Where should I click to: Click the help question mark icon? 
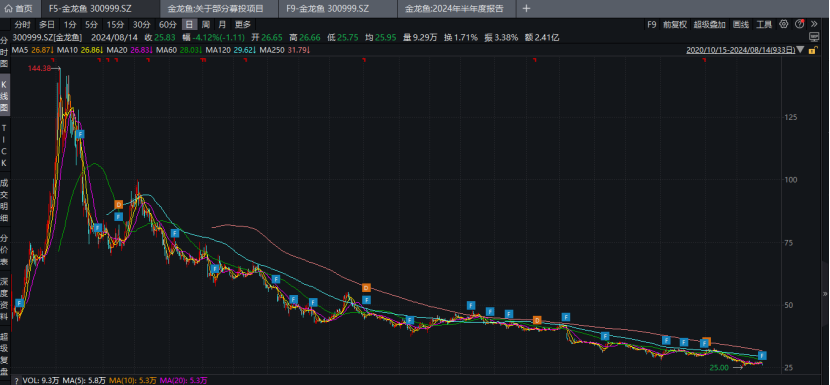[x=799, y=24]
